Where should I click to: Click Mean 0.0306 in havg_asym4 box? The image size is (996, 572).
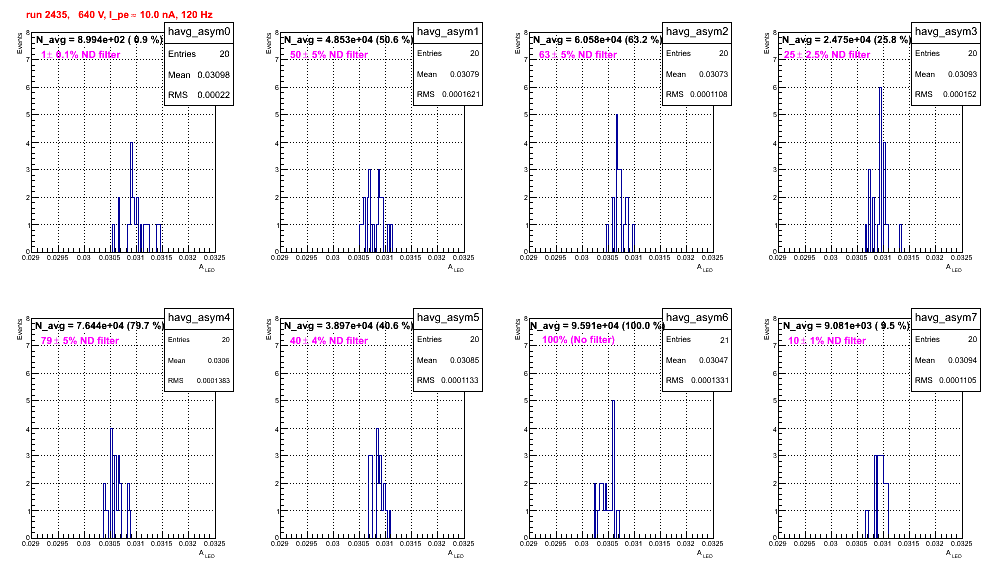(x=199, y=360)
